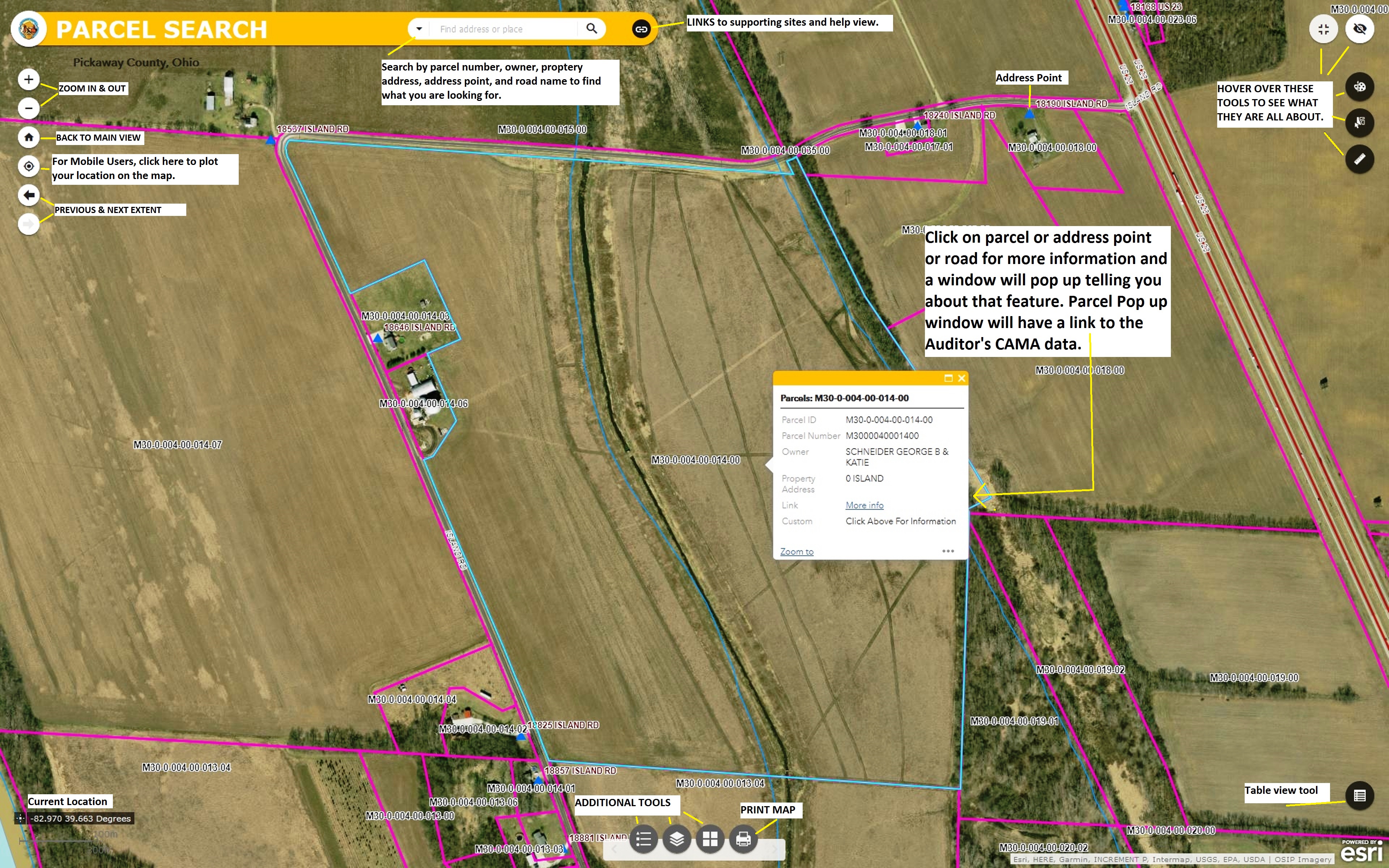1389x868 pixels.
Task: Toggle the fullscreen collapse button
Action: (1324, 29)
